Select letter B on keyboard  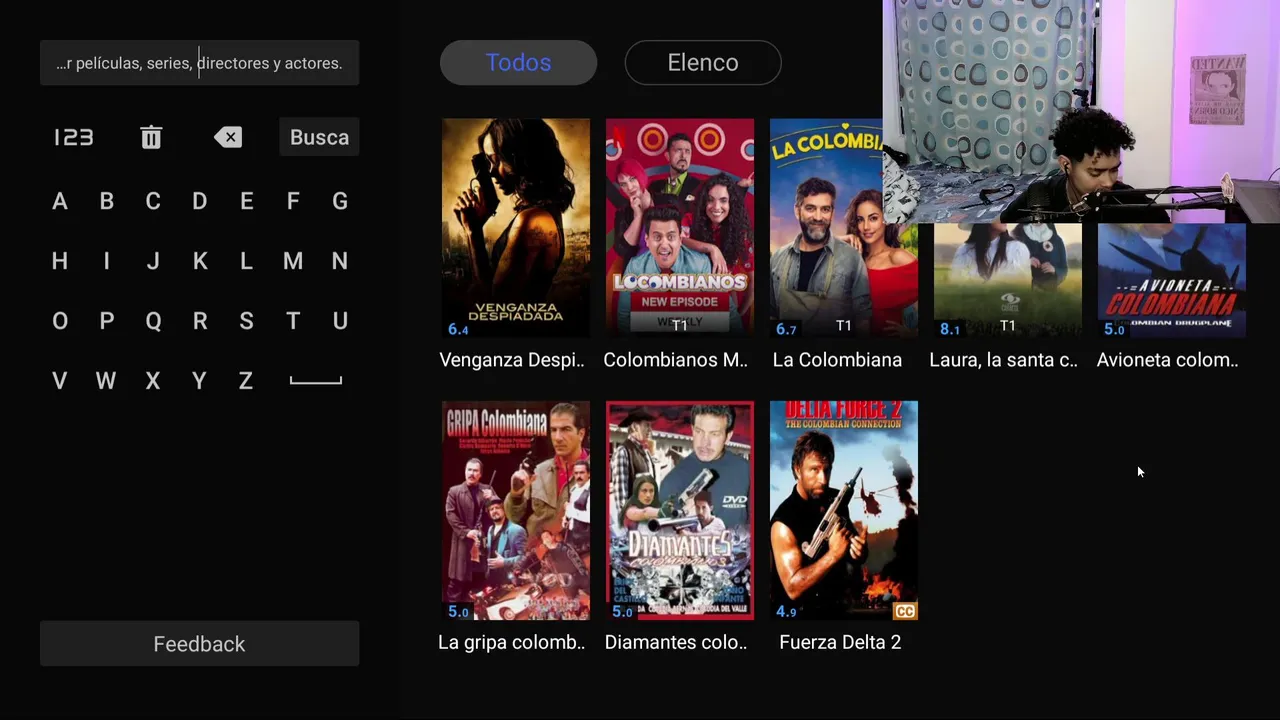[x=106, y=201]
